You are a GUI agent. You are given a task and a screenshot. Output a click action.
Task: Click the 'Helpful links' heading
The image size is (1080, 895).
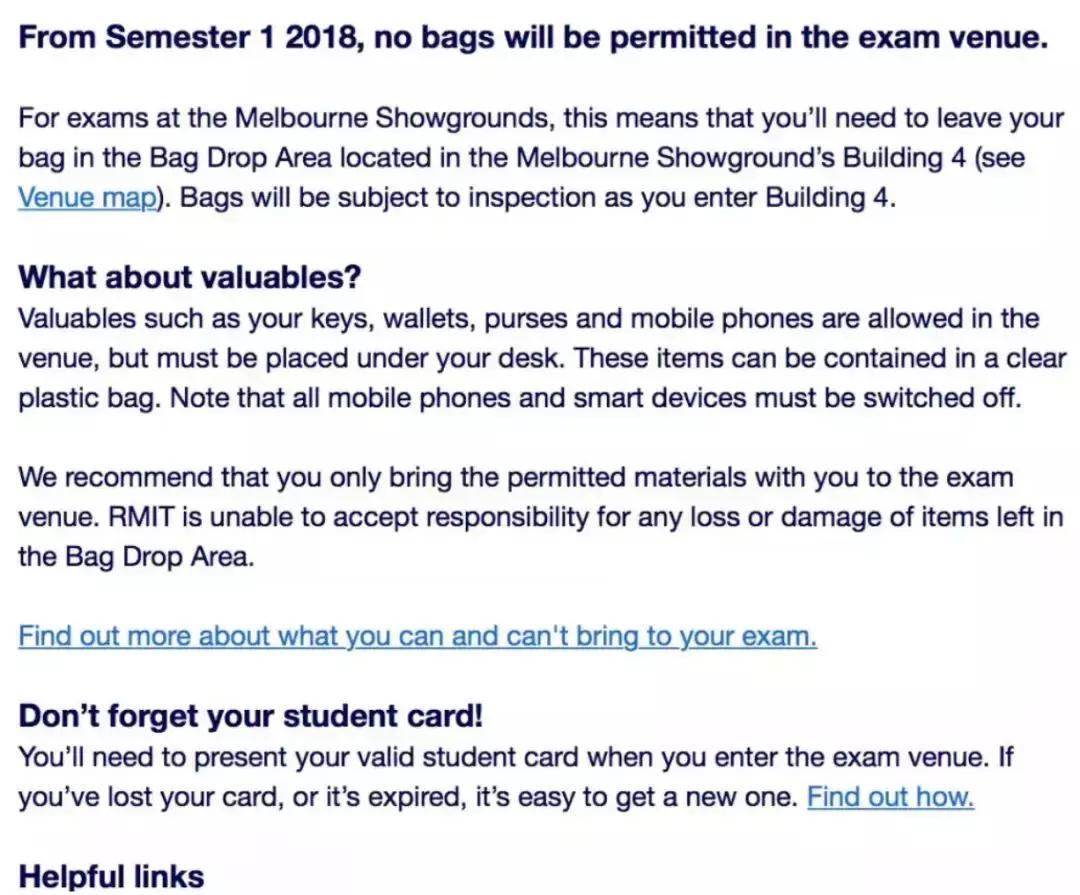click(x=111, y=876)
